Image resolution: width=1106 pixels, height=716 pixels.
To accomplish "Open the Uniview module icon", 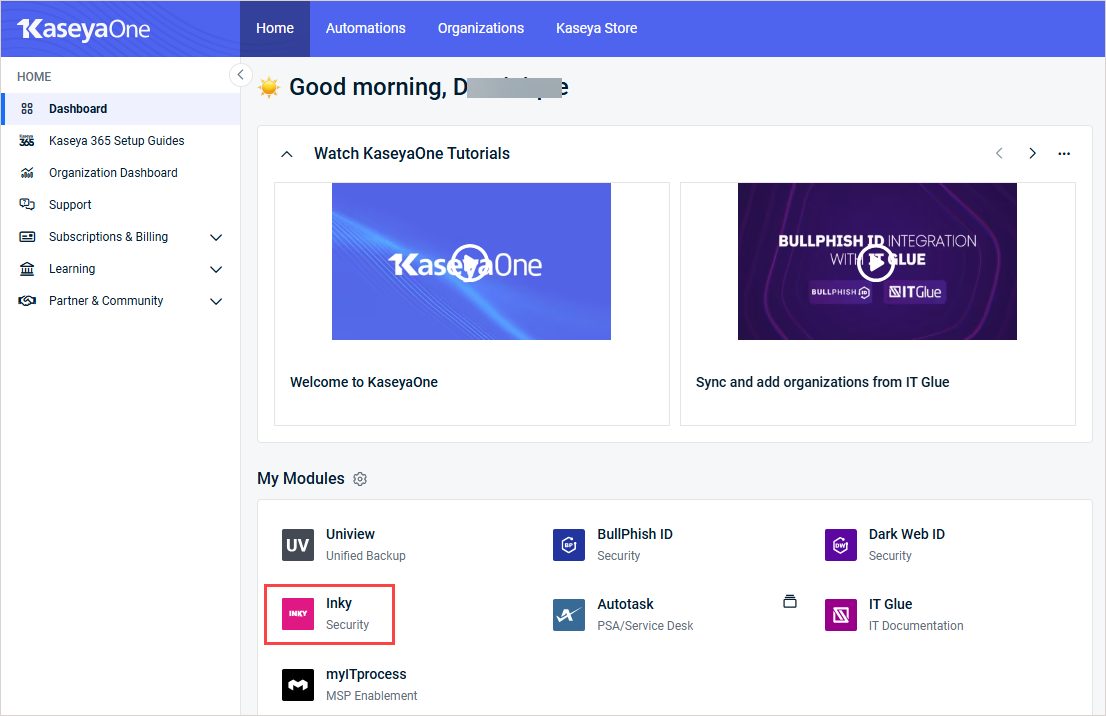I will click(298, 545).
